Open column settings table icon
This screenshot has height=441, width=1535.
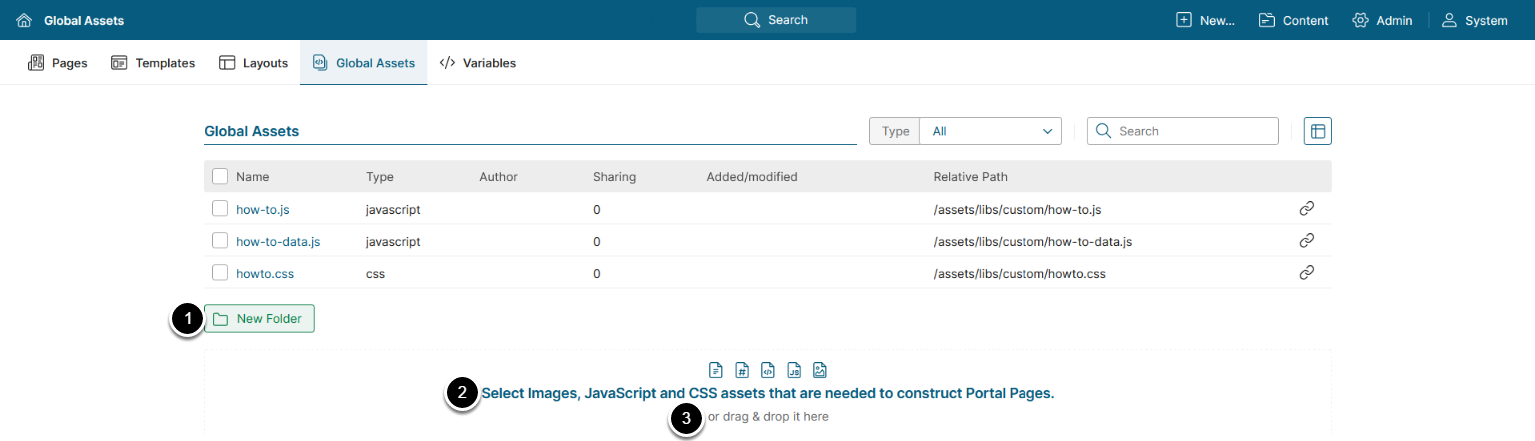point(1317,131)
